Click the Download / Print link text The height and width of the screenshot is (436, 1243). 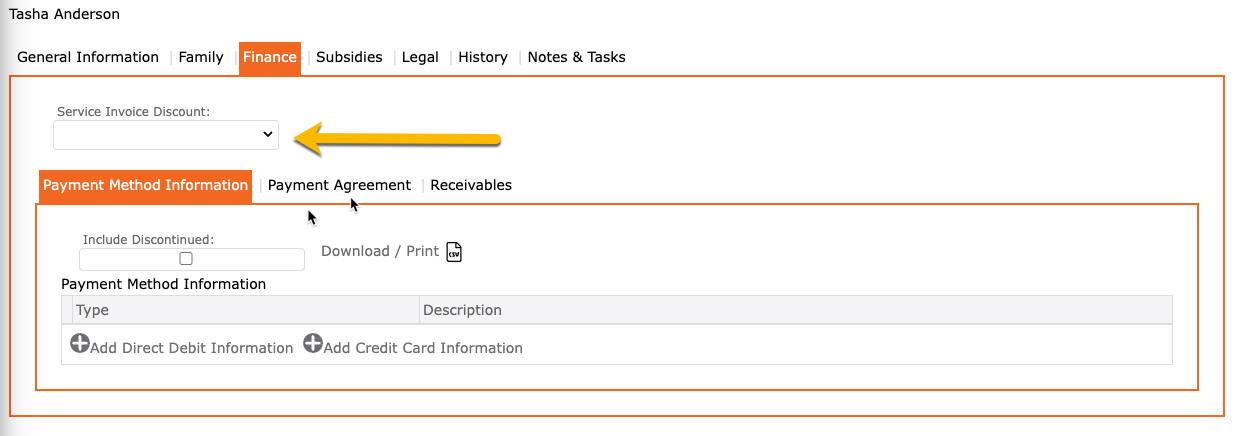tap(380, 251)
